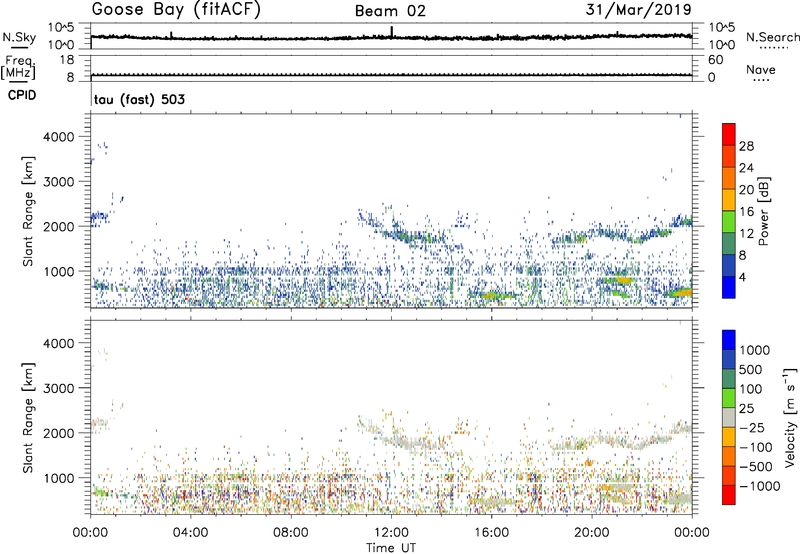Screen dimensions: 800x554
Task: Pick the bright blue top velocity colorbar segment
Action: [x=729, y=339]
